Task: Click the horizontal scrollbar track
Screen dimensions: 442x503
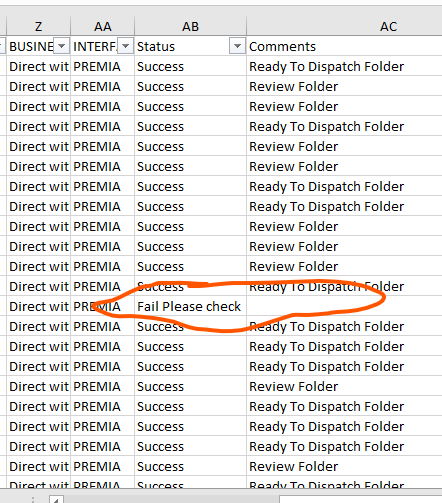Action: pyautogui.click(x=172, y=500)
